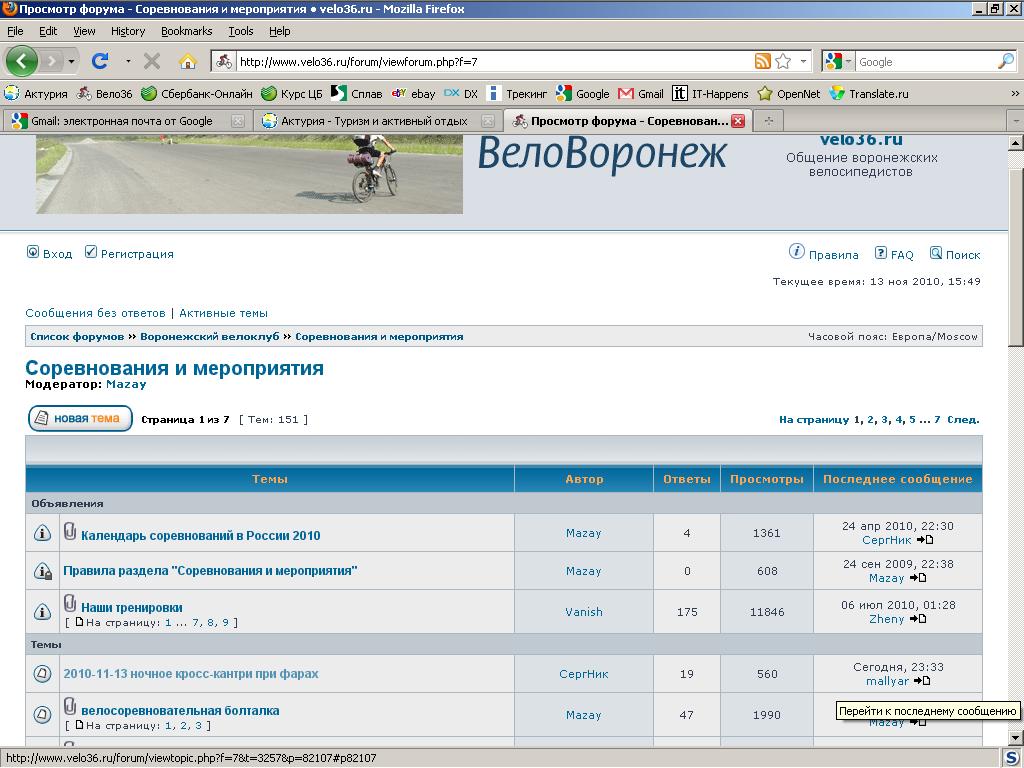The image size is (1024, 768).
Task: Open 'Календарь соревнований в России 2010' topic
Action: (x=200, y=535)
